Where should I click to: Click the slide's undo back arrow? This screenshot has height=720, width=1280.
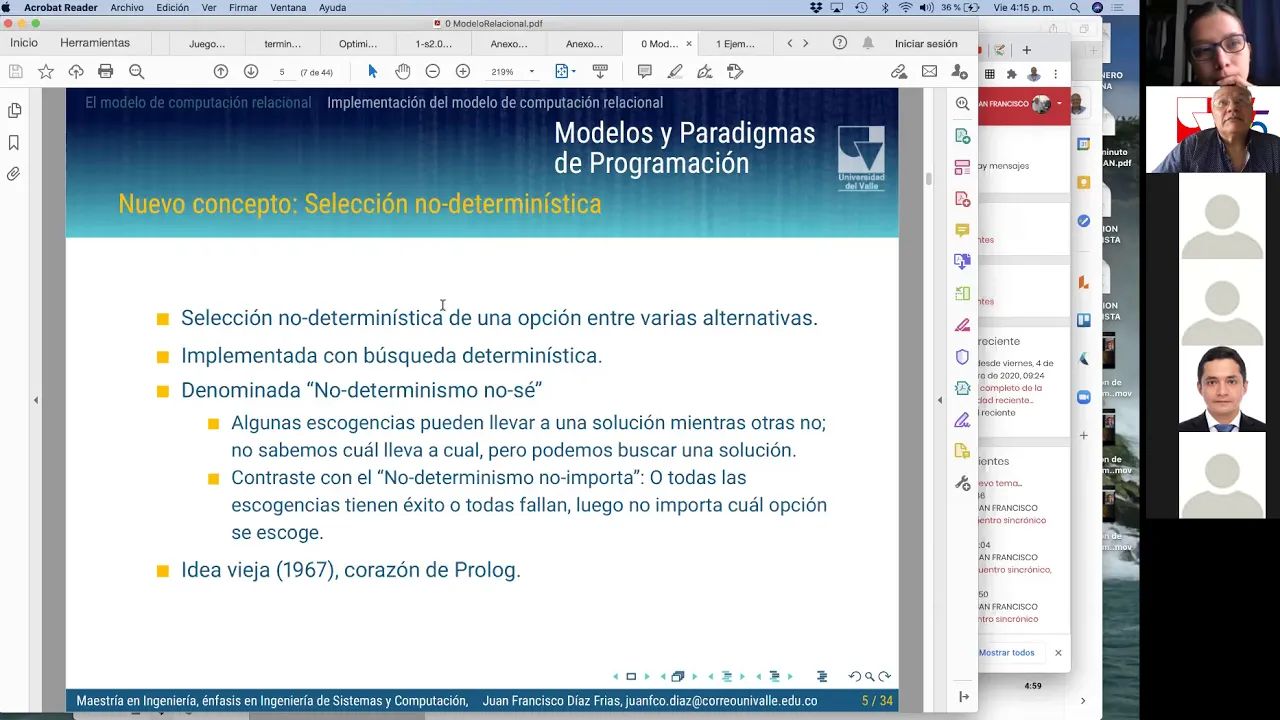(854, 677)
